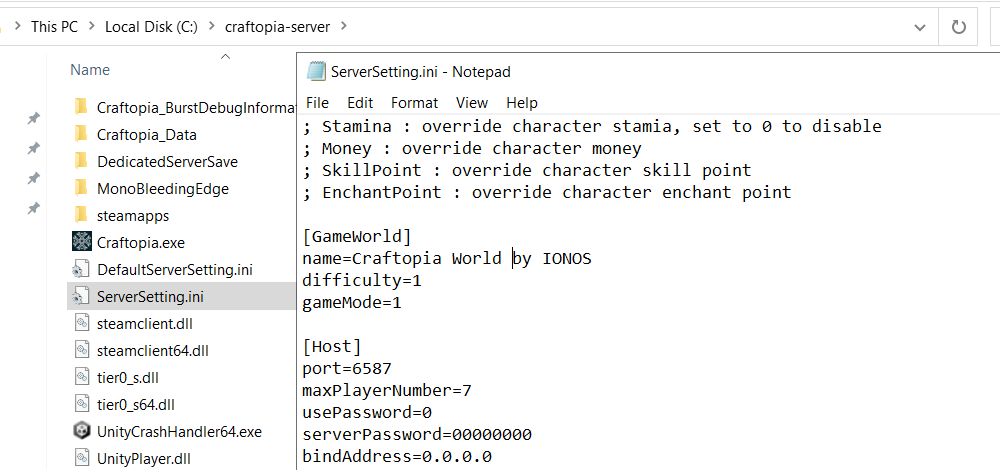This screenshot has width=1000, height=470.
Task: Click the steamapps folder icon
Action: coord(82,215)
